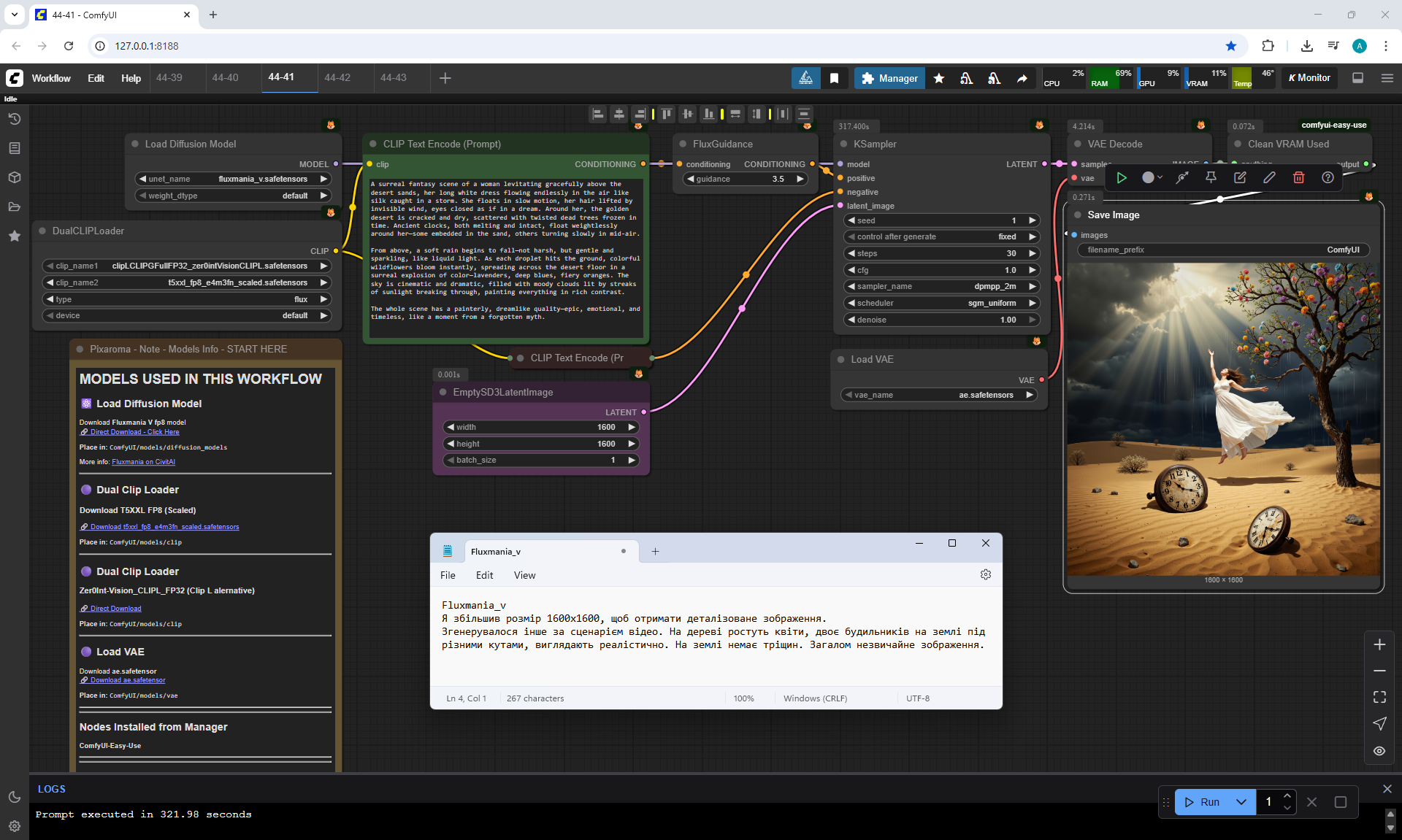Click the align left nodes icon
The image size is (1402, 840).
(598, 114)
